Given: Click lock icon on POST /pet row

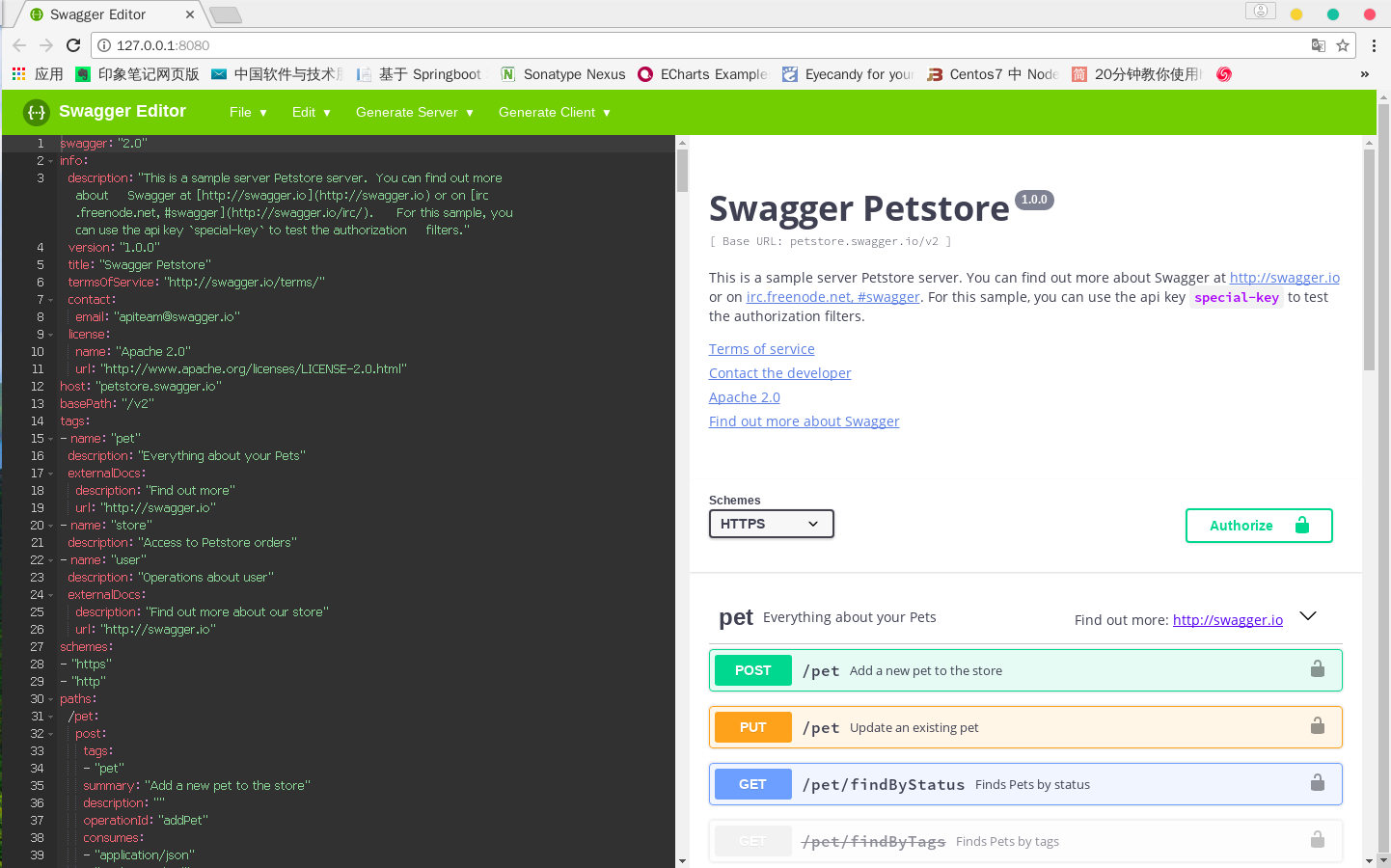Looking at the screenshot, I should pyautogui.click(x=1317, y=669).
